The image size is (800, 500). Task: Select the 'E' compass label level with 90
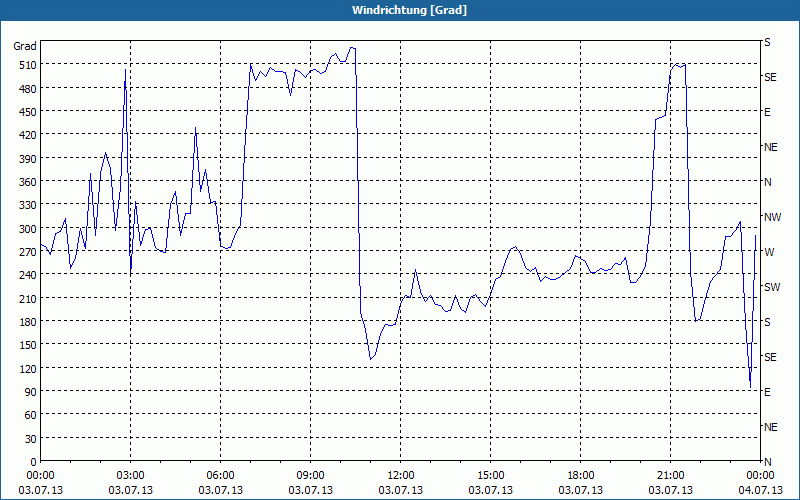pyautogui.click(x=767, y=392)
